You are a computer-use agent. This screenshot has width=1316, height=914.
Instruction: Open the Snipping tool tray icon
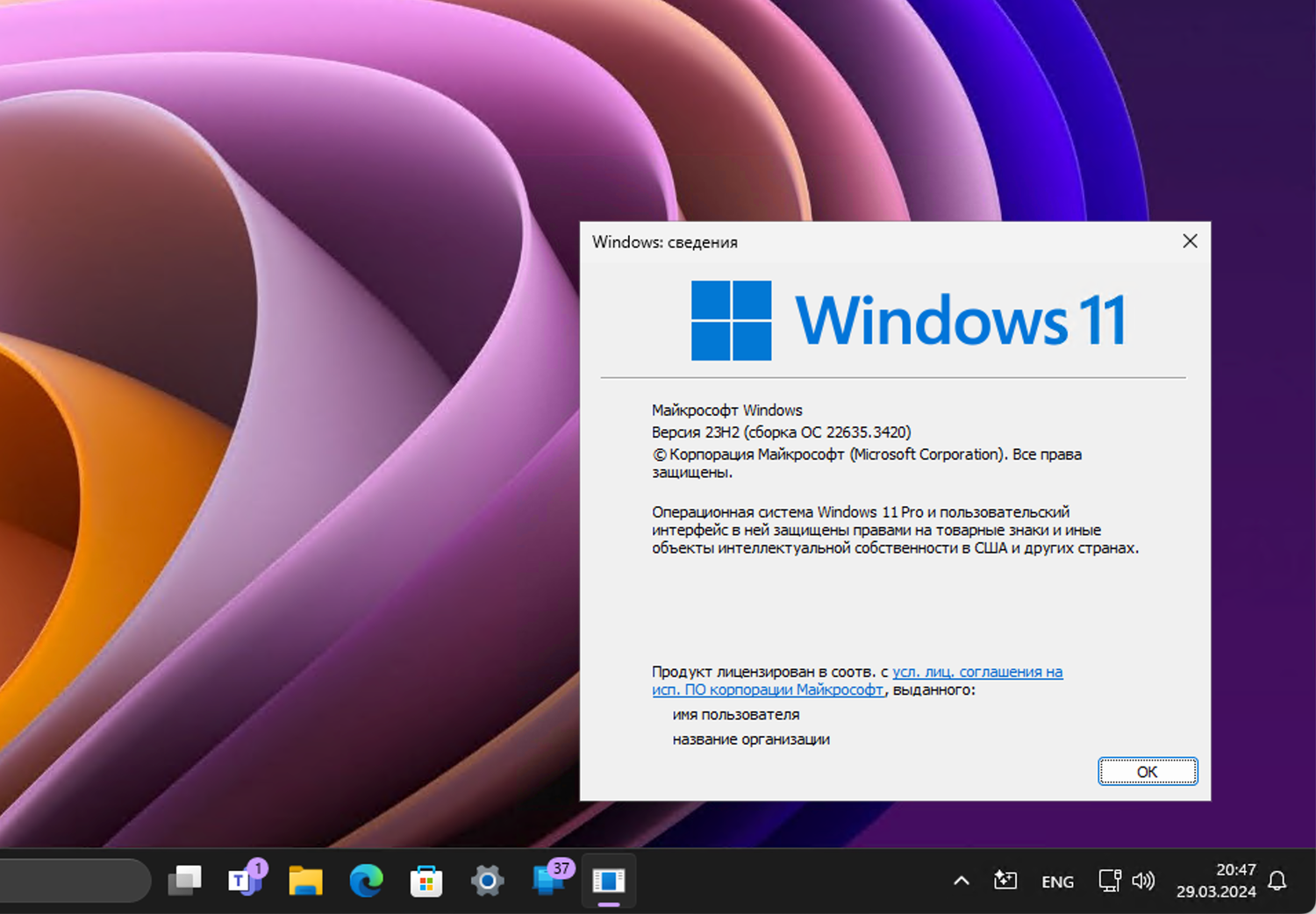[1005, 881]
